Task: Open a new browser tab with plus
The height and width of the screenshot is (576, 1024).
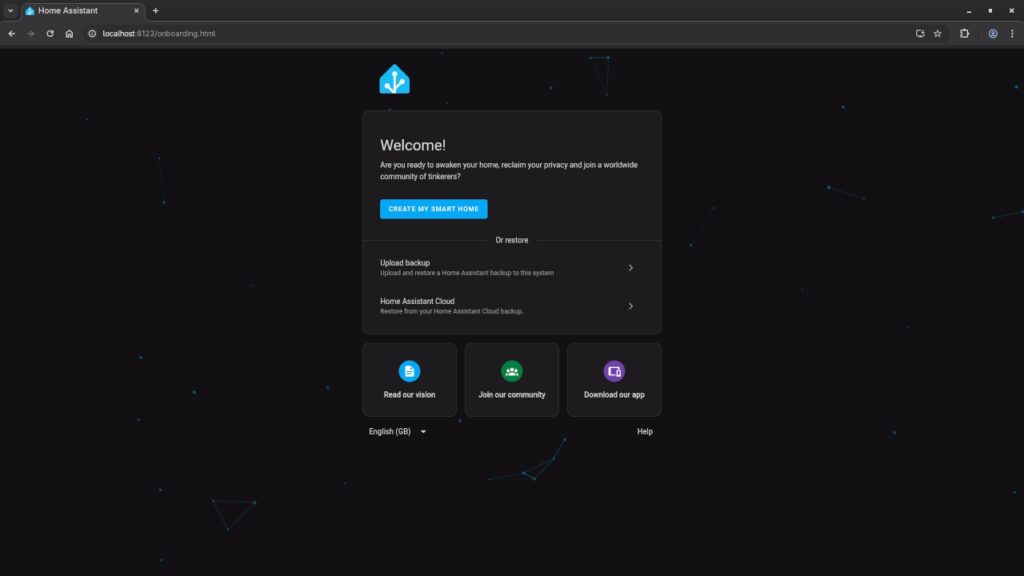Action: [x=155, y=10]
